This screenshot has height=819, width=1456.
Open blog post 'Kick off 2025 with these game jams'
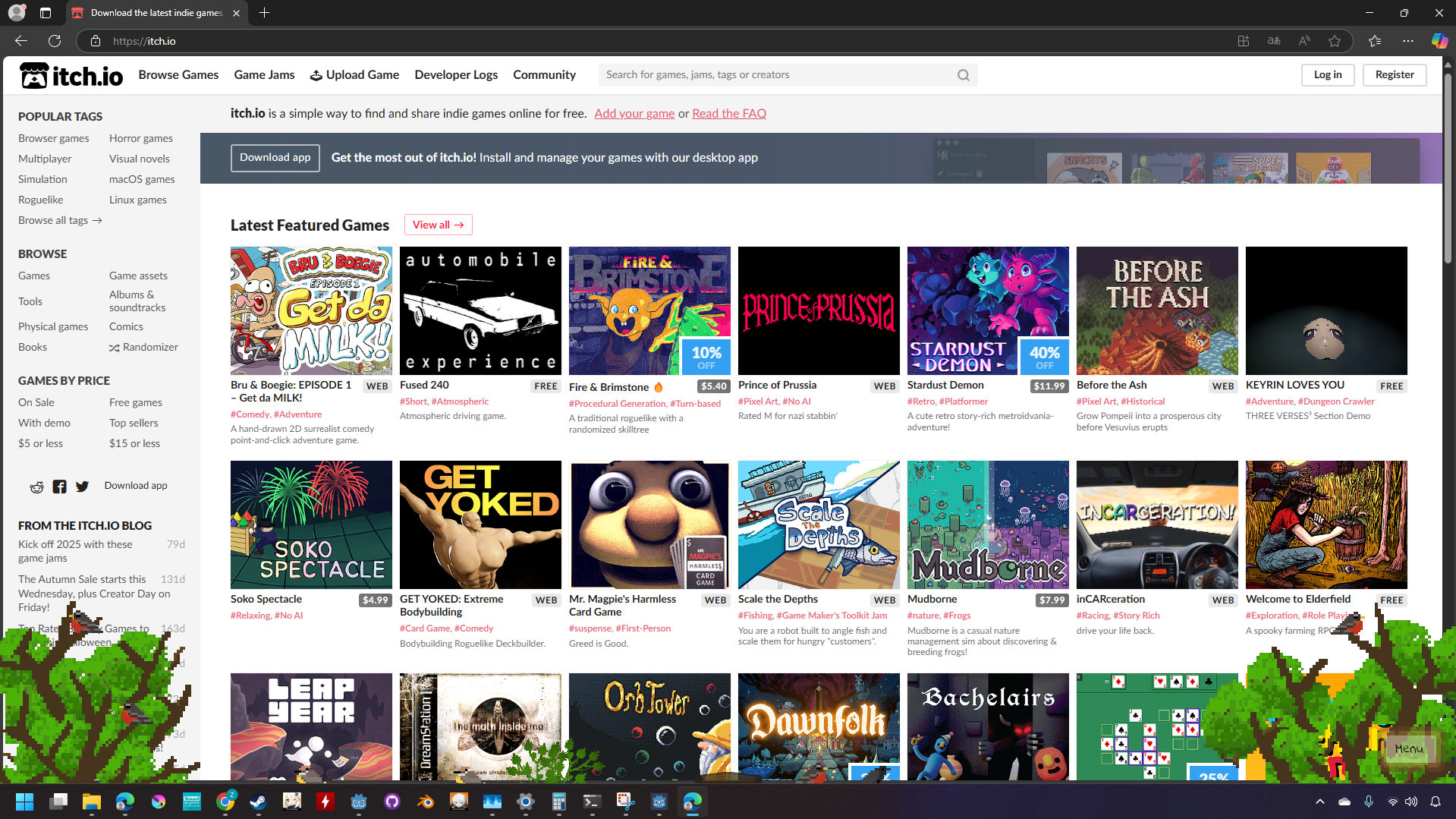pyautogui.click(x=75, y=552)
